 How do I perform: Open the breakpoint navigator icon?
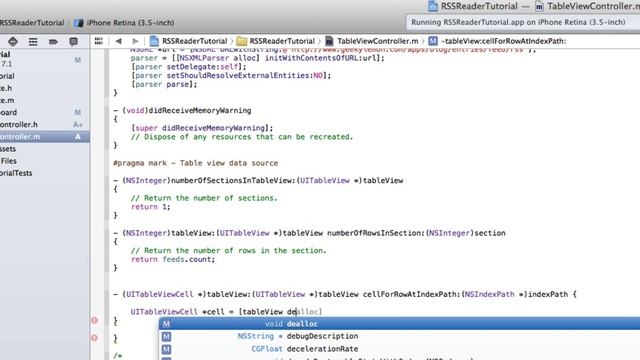pos(13,41)
